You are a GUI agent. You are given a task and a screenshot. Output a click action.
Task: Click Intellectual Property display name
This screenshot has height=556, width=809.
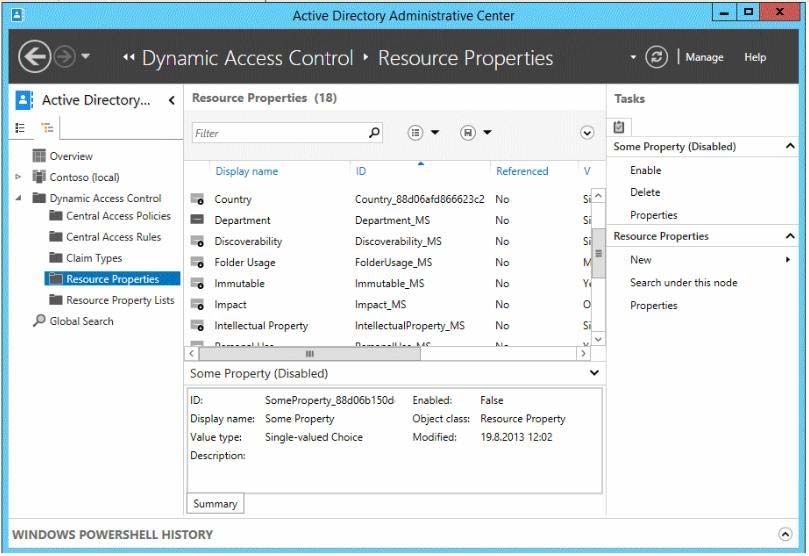(261, 325)
